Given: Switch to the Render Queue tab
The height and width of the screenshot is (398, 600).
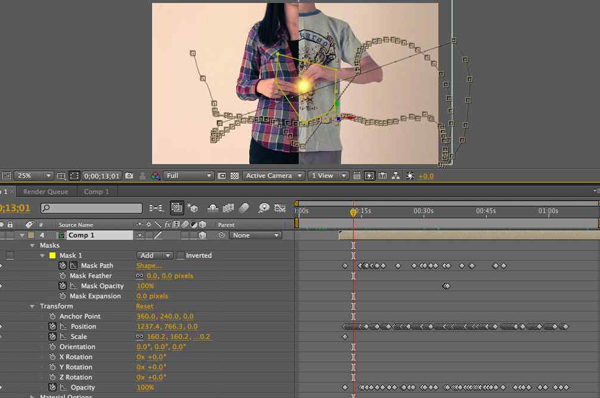Looking at the screenshot, I should pos(46,191).
